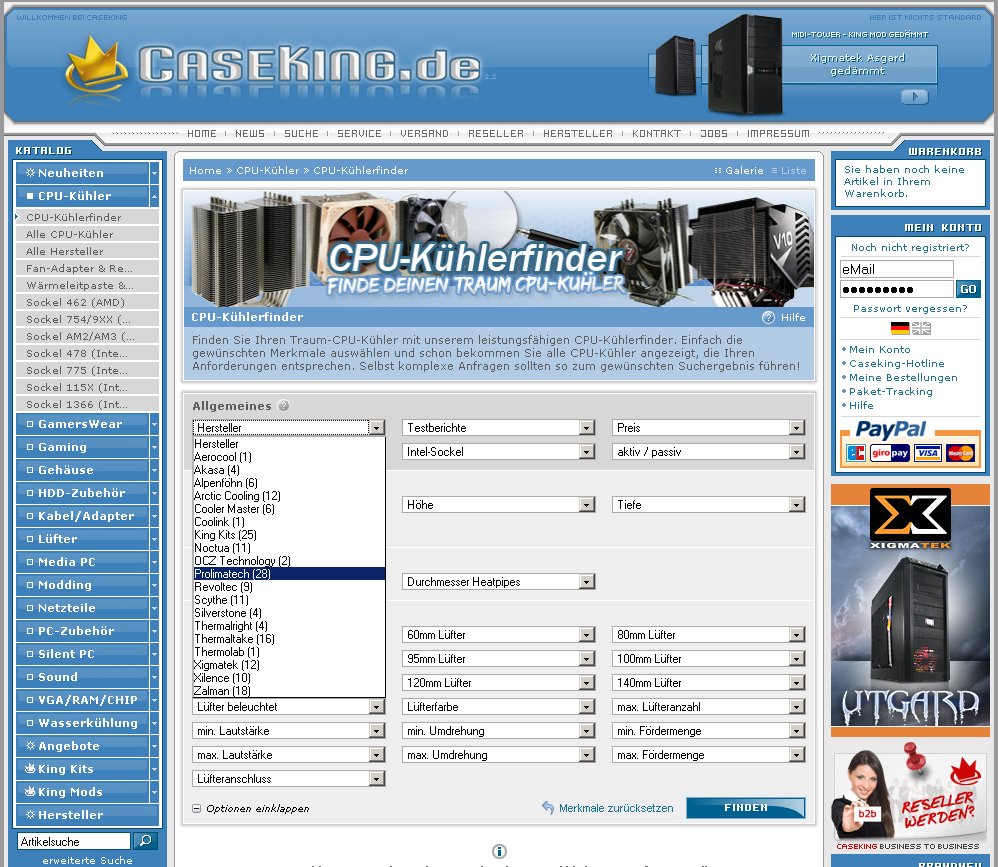
Task: Click the Caseking crown logo
Action: coord(95,67)
